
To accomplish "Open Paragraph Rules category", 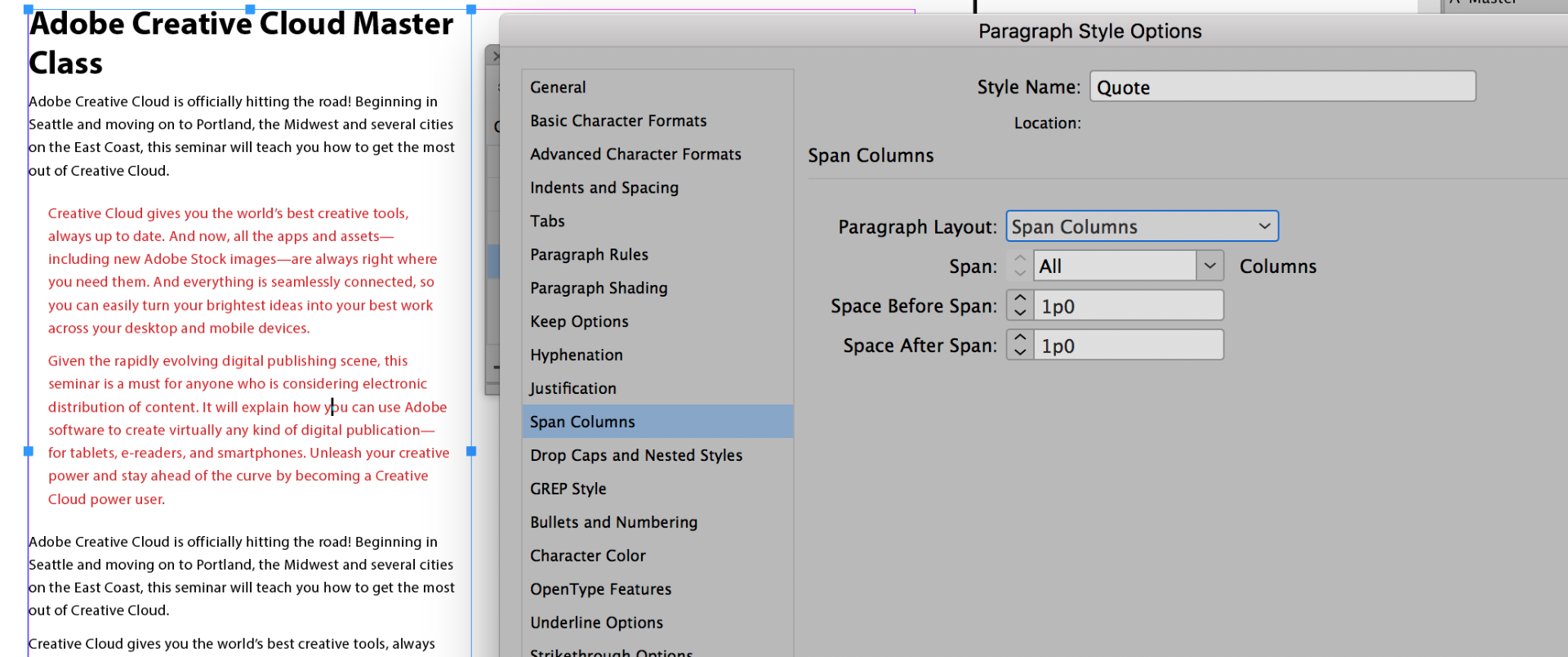I will point(657,255).
